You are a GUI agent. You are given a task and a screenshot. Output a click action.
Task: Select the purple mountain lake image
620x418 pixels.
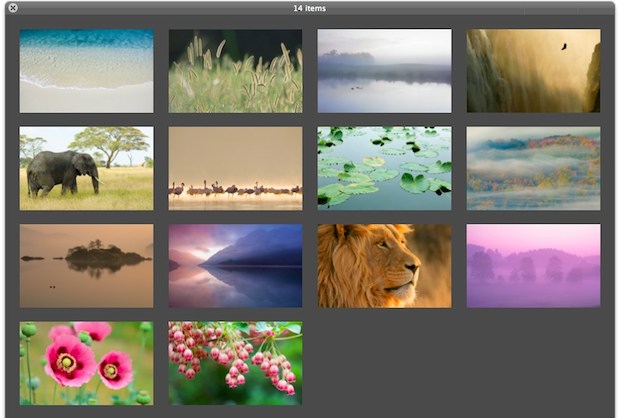click(235, 265)
